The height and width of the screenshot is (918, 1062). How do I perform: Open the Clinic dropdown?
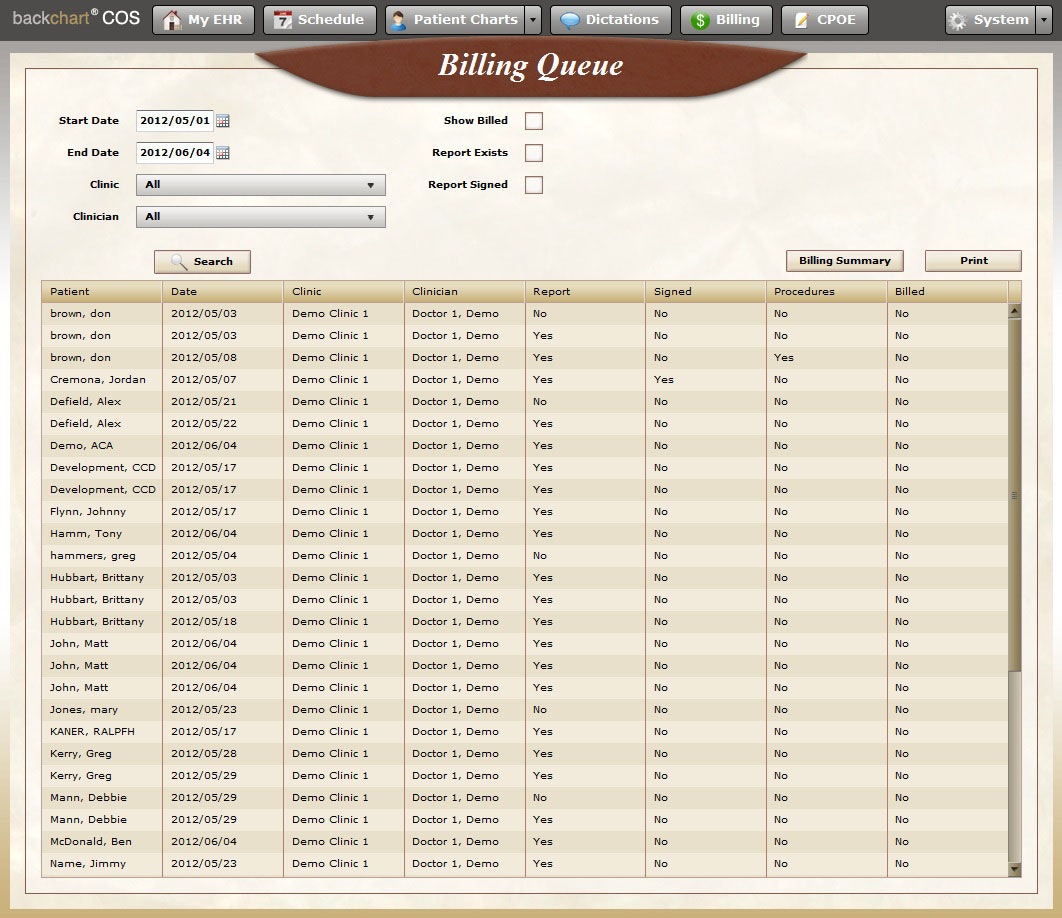260,185
